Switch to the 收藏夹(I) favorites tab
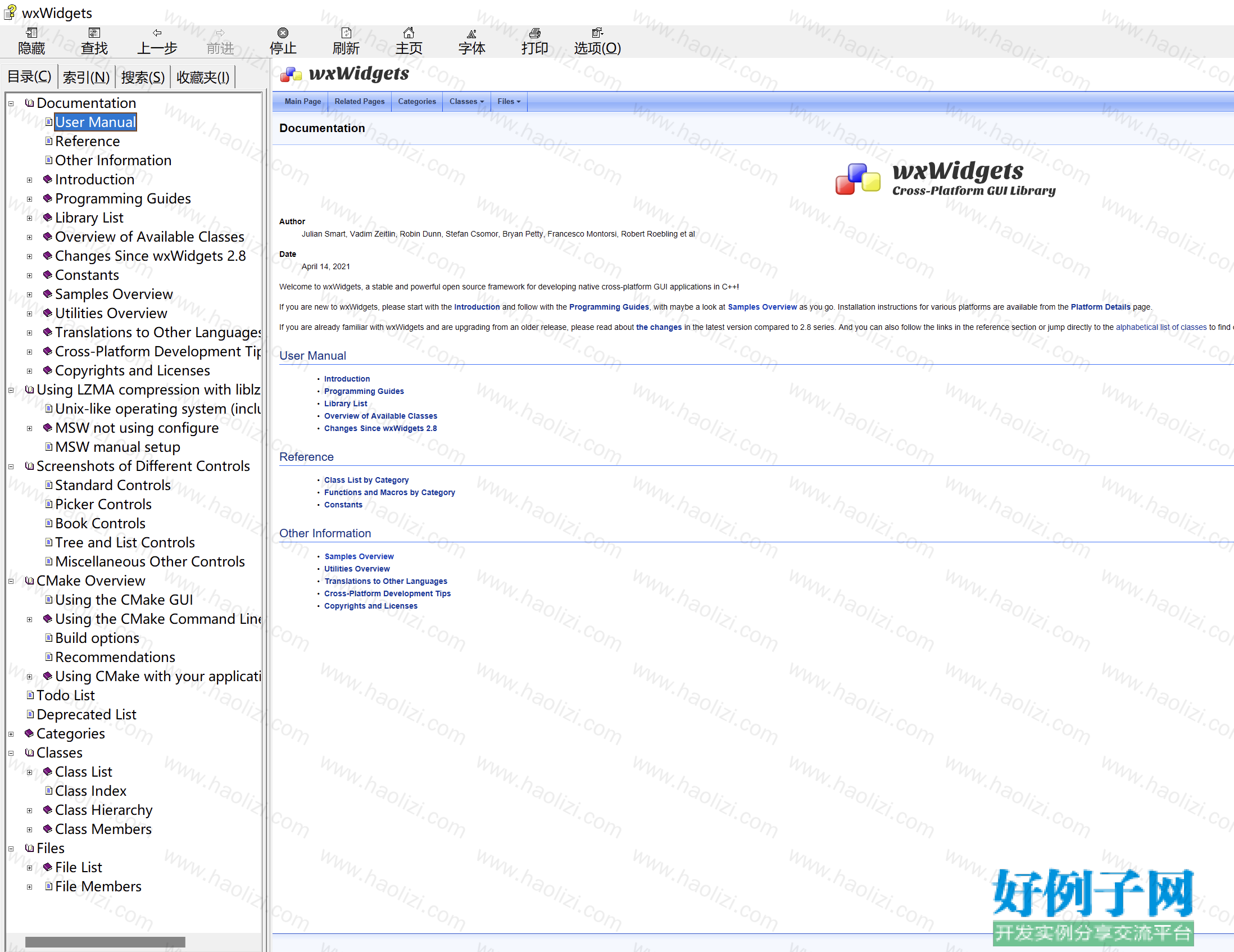 point(203,78)
